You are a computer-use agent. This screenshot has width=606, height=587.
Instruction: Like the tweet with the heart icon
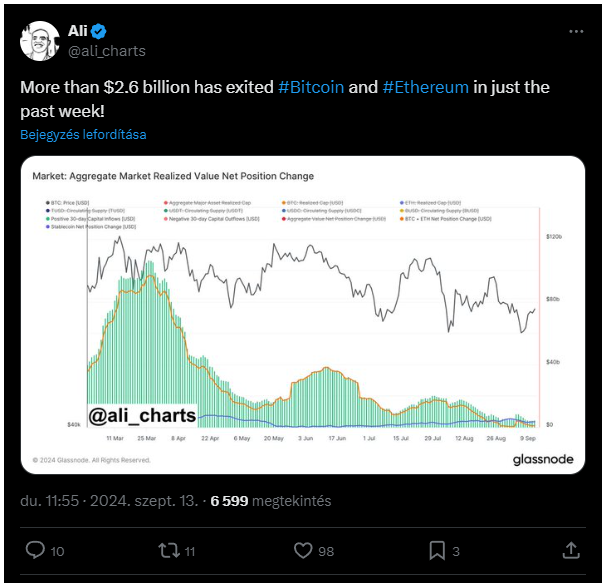pos(303,551)
